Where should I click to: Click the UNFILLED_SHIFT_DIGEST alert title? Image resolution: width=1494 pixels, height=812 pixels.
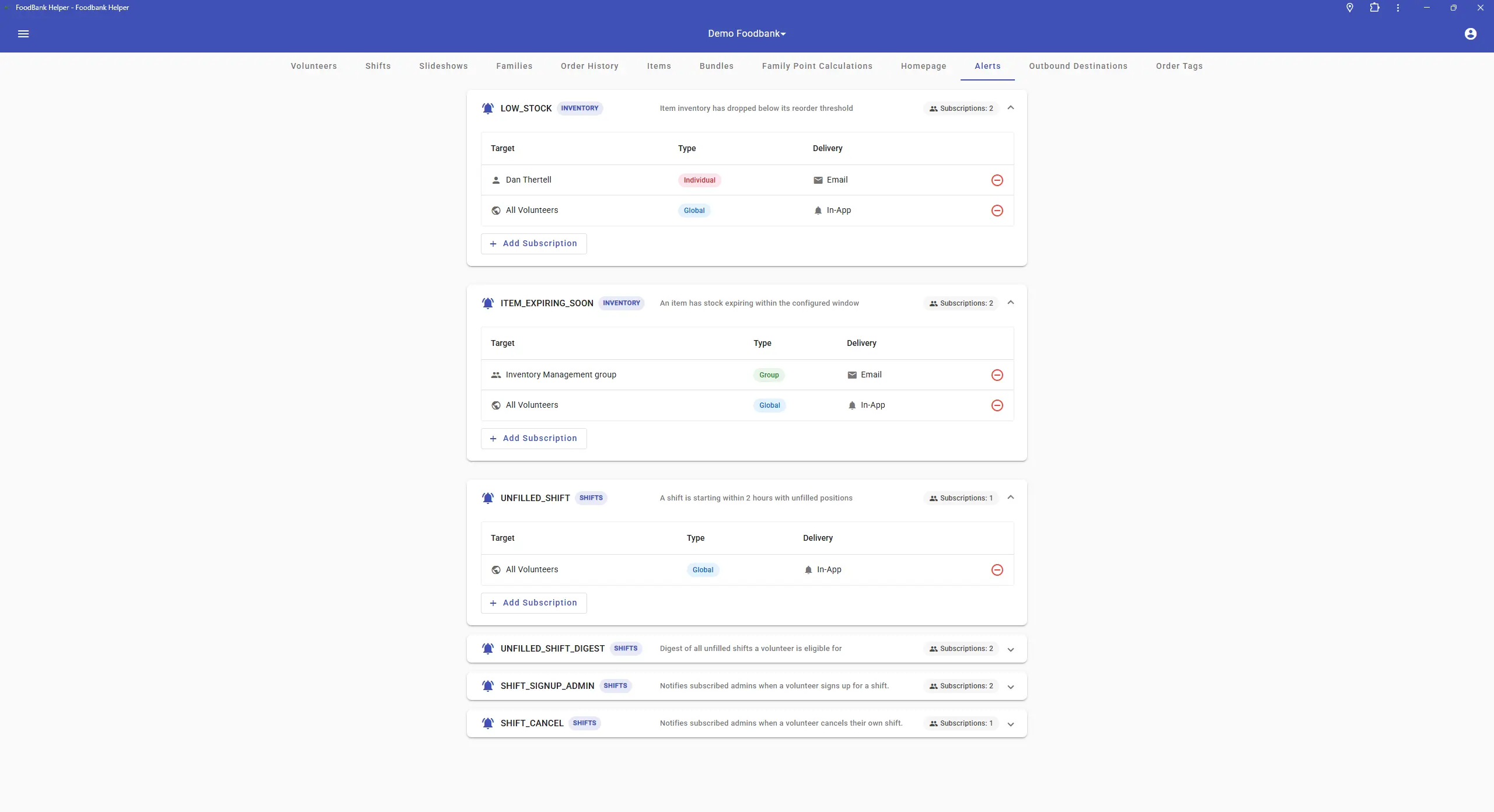pyautogui.click(x=552, y=649)
